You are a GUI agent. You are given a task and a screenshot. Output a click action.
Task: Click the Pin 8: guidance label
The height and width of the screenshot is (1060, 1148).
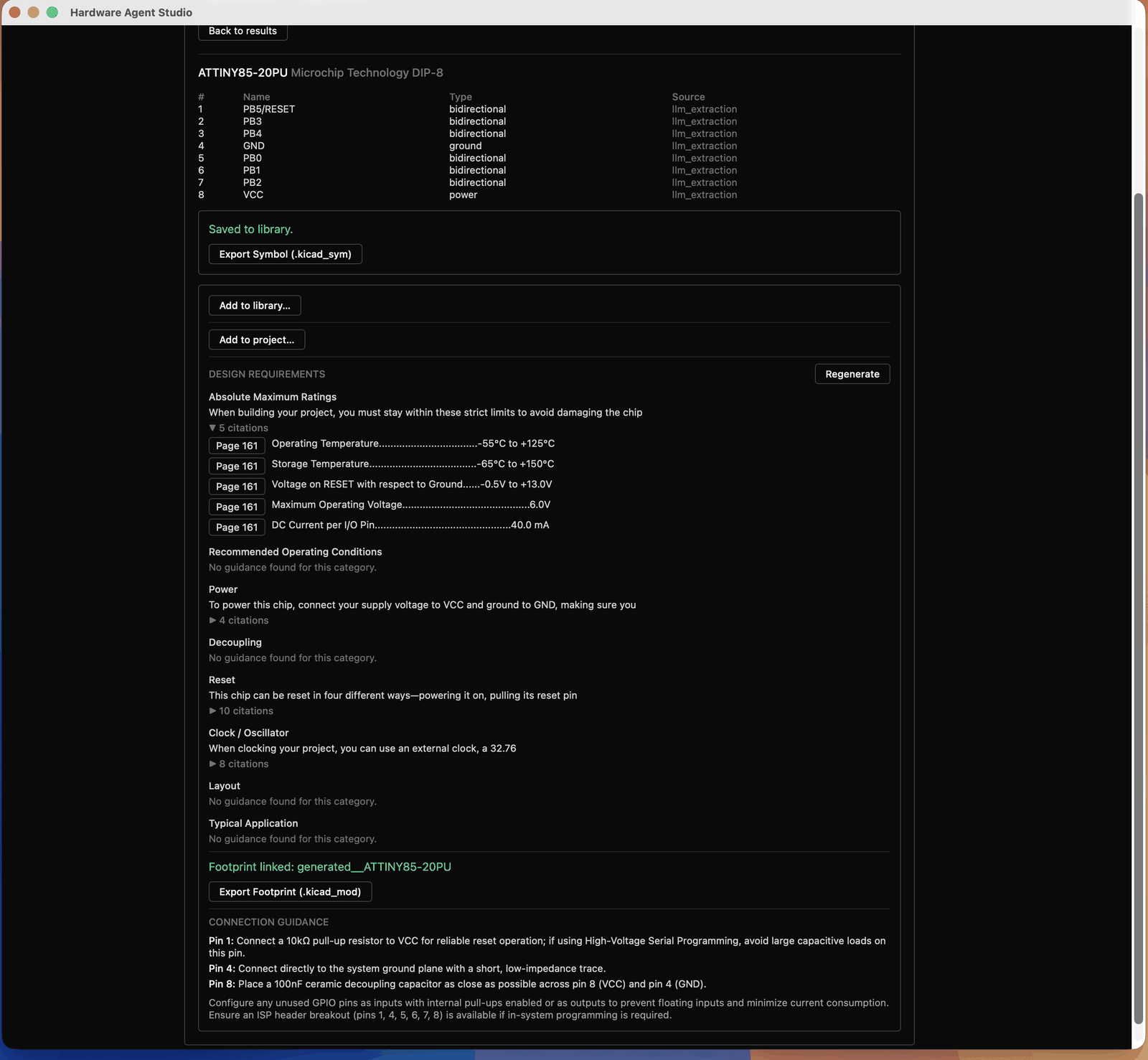[x=222, y=984]
